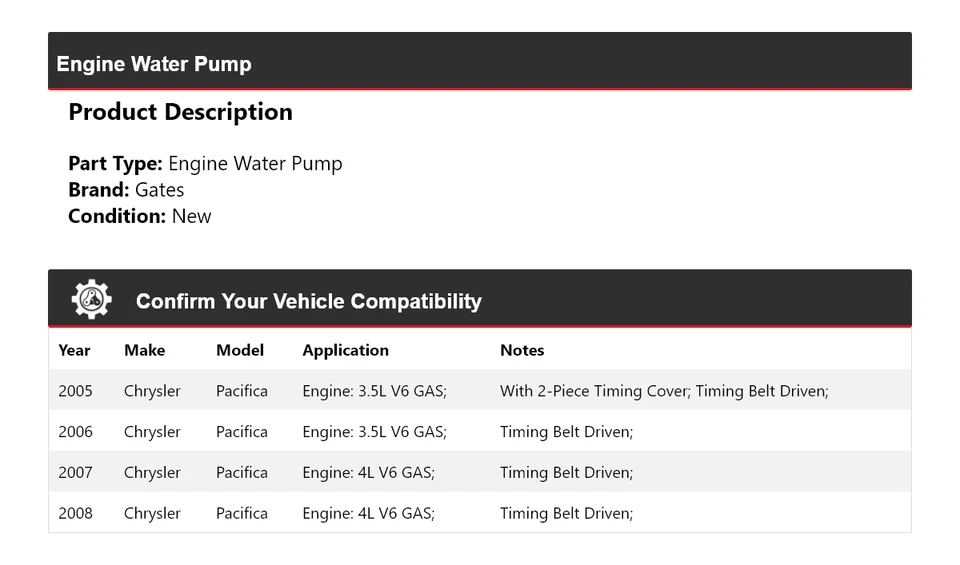Click the Condition: New line

pyautogui.click(x=140, y=216)
